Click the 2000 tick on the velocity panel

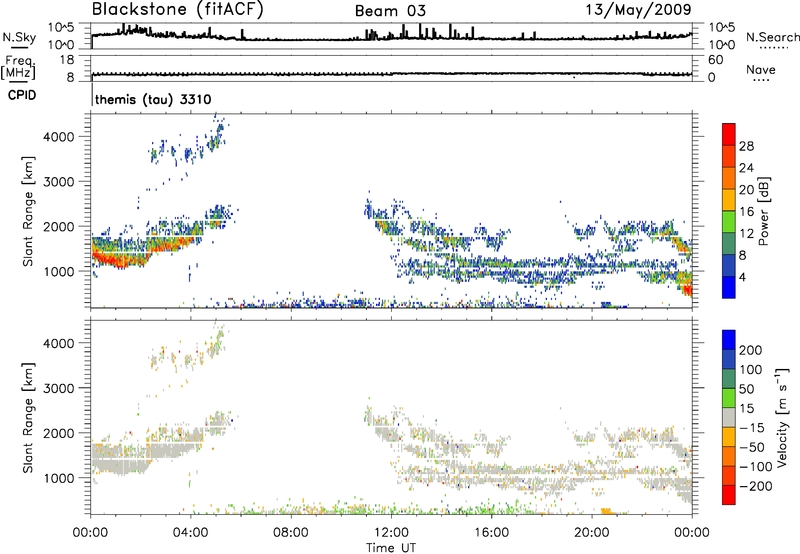point(58,433)
